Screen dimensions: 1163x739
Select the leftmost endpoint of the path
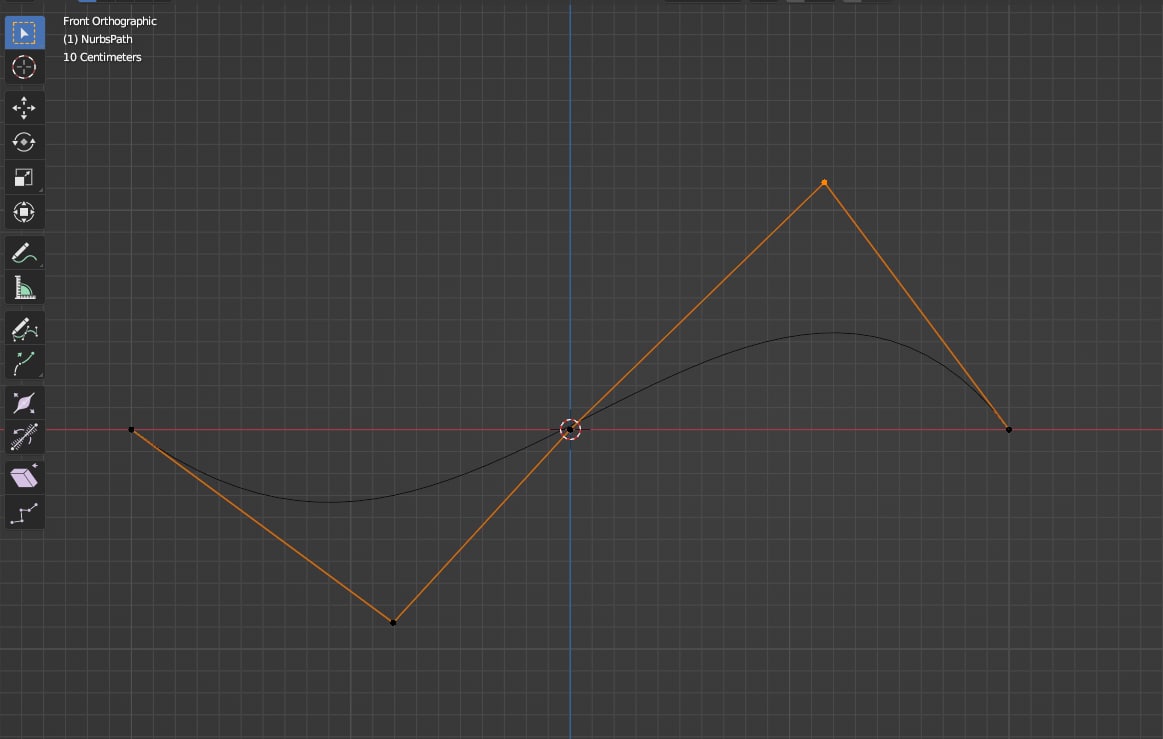tap(131, 430)
